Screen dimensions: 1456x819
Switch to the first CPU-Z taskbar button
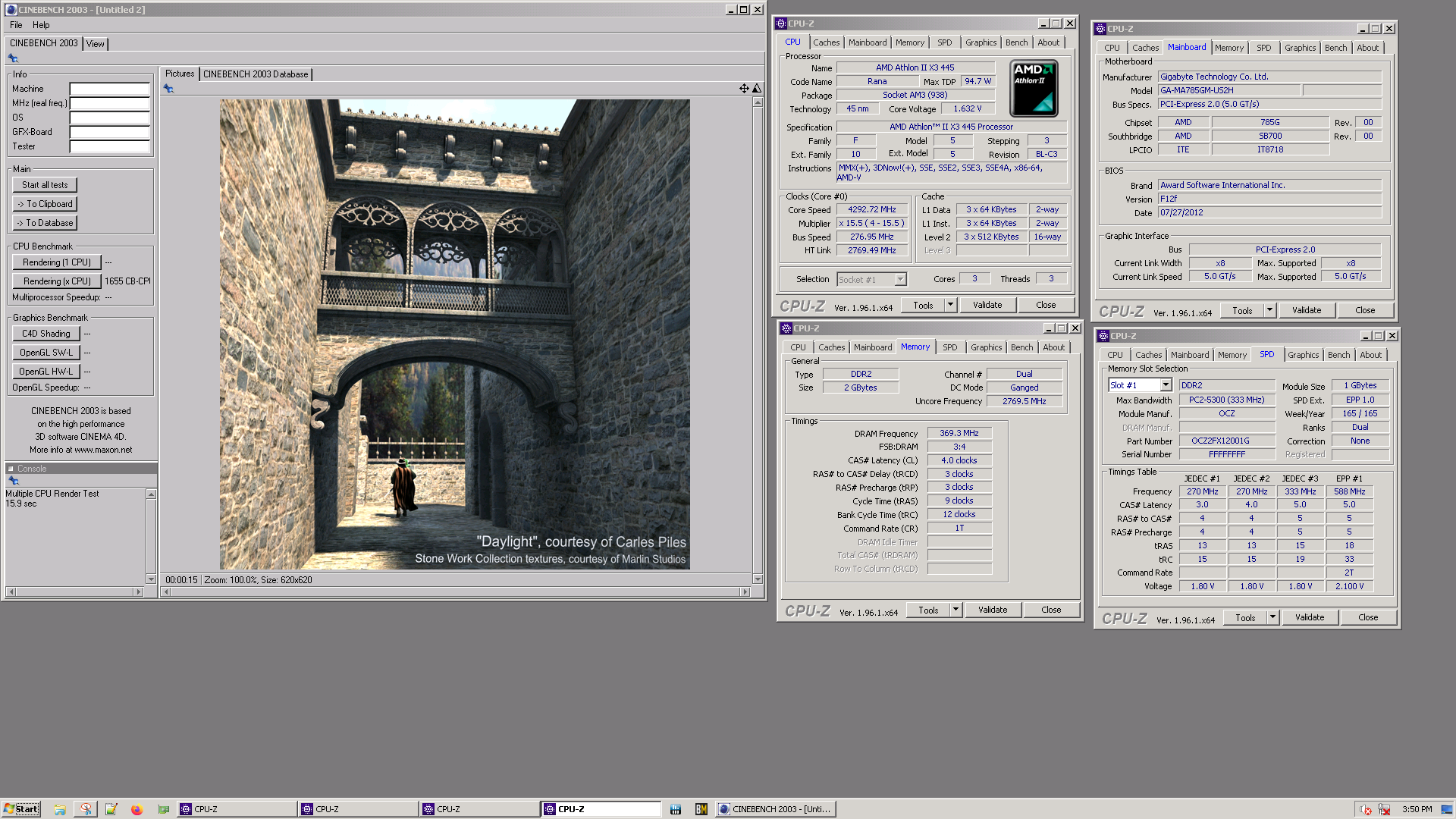coord(237,809)
